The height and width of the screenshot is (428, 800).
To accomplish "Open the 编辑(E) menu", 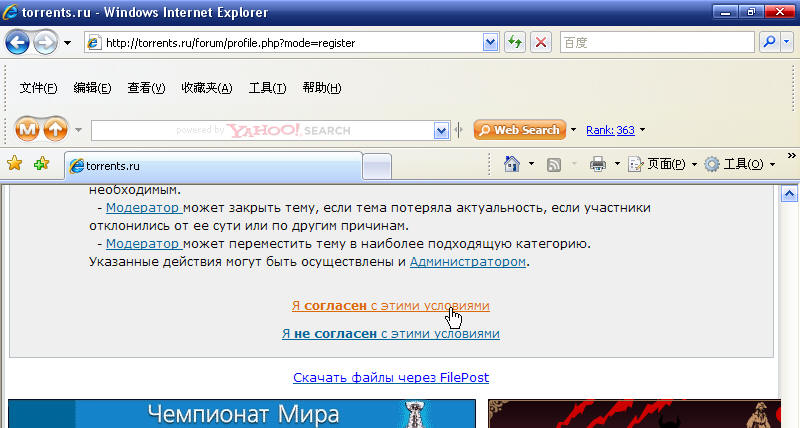I will coord(92,88).
